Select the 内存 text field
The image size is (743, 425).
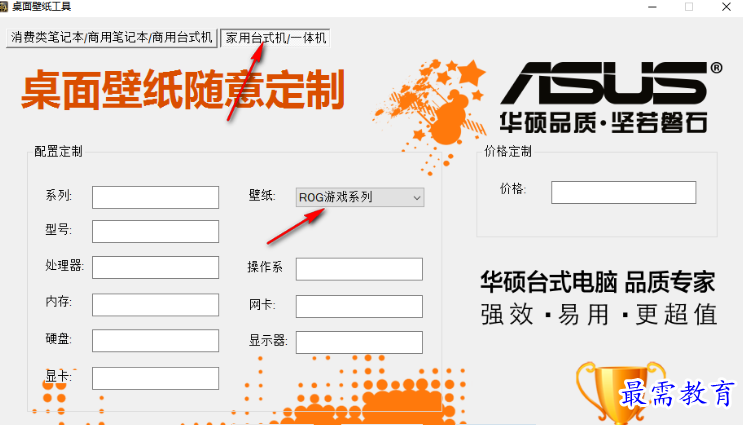(155, 305)
